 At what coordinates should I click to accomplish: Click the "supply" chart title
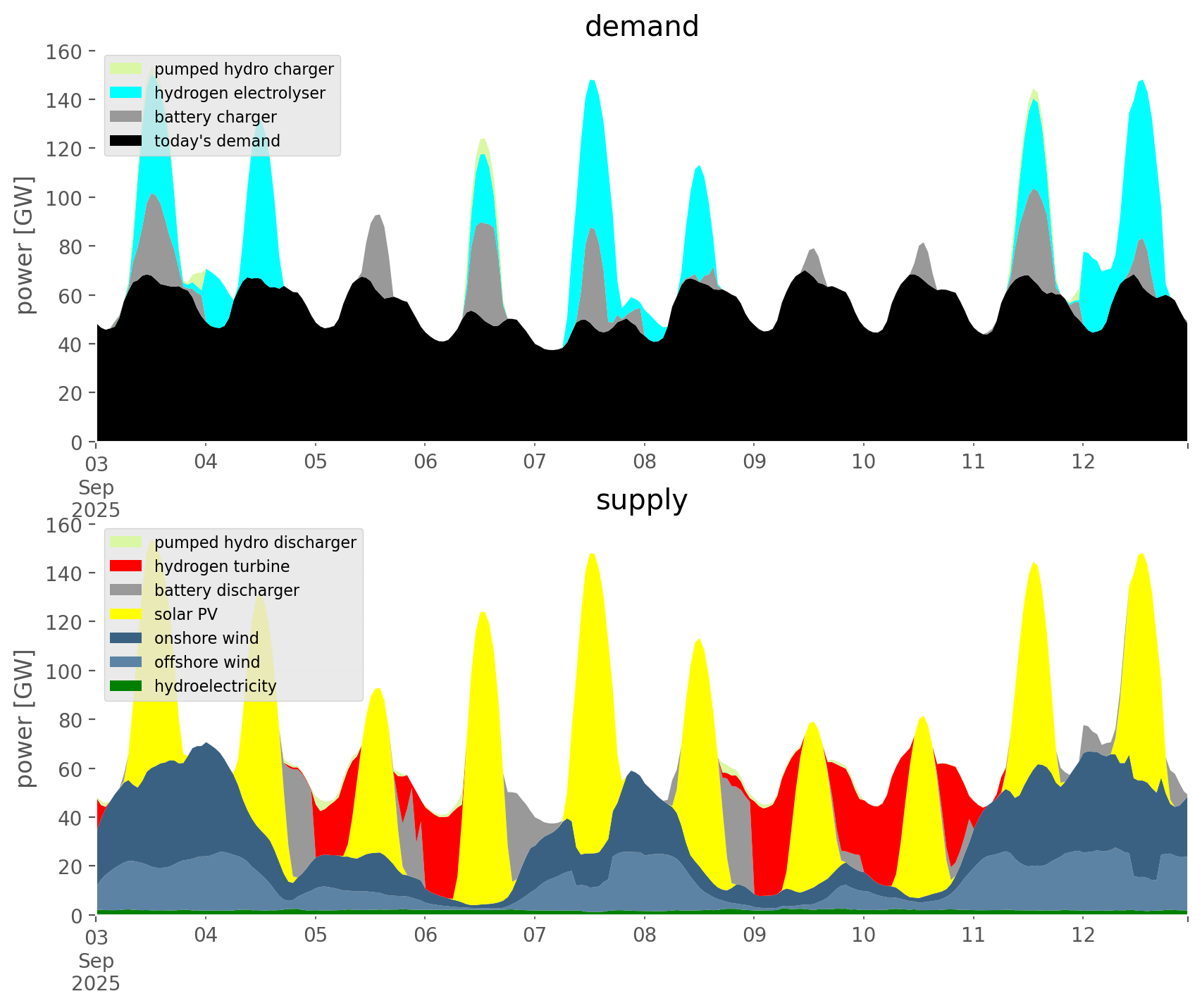[x=641, y=500]
